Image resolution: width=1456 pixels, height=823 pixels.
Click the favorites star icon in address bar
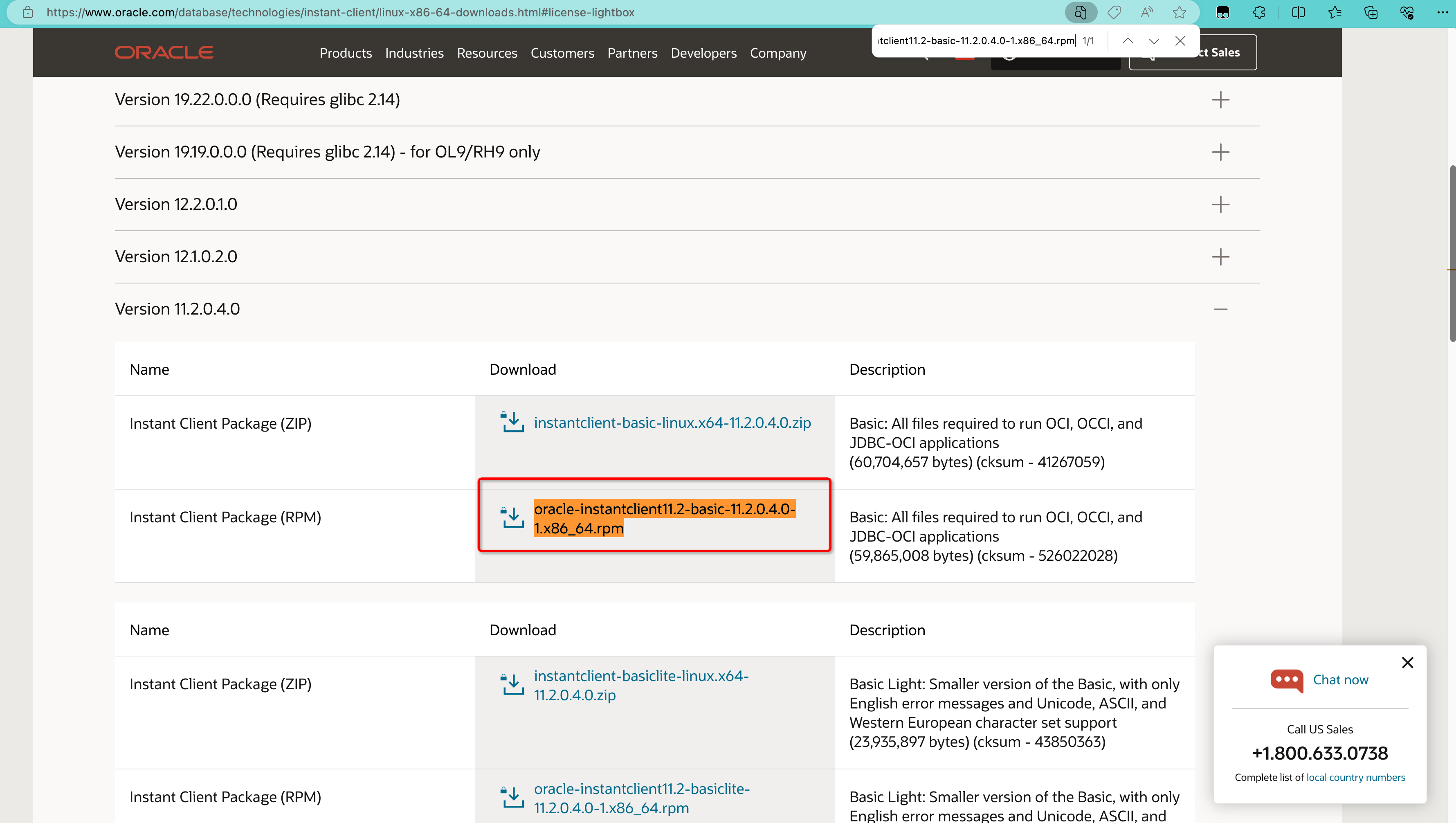pyautogui.click(x=1179, y=12)
